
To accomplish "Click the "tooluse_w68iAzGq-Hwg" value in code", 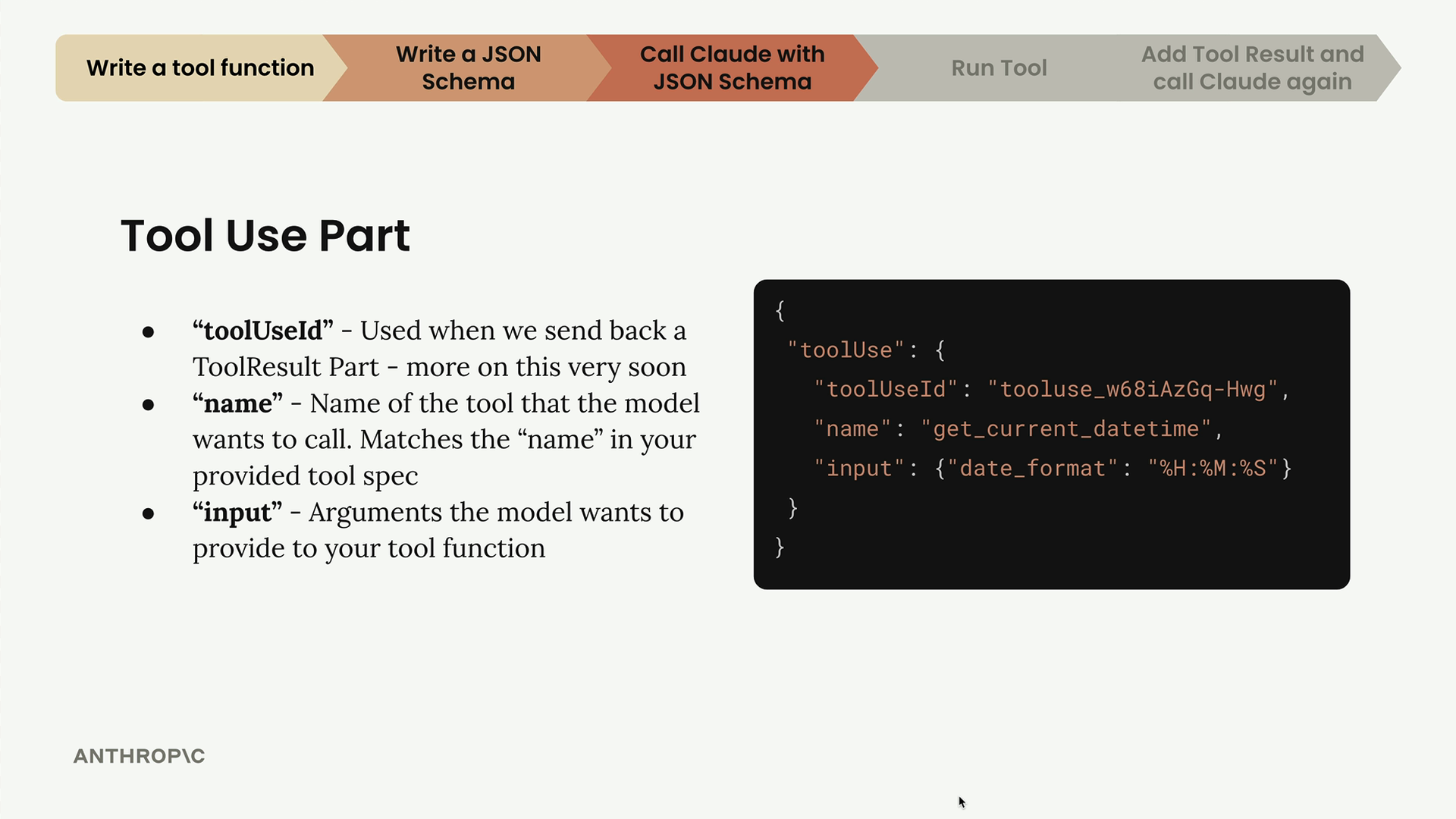I will tap(1133, 390).
